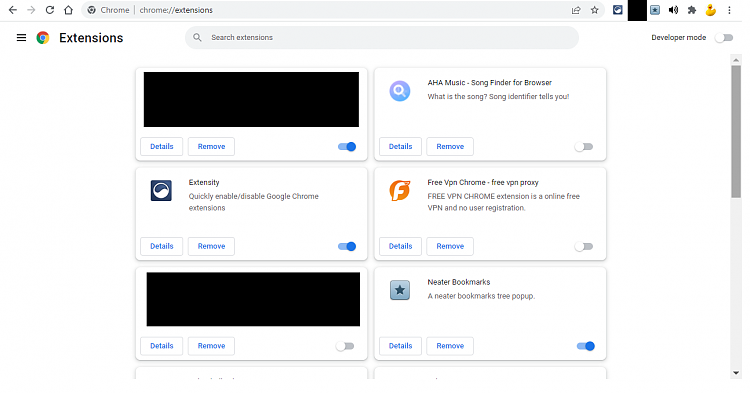
Task: Click the scrollbar down arrow
Action: point(736,373)
